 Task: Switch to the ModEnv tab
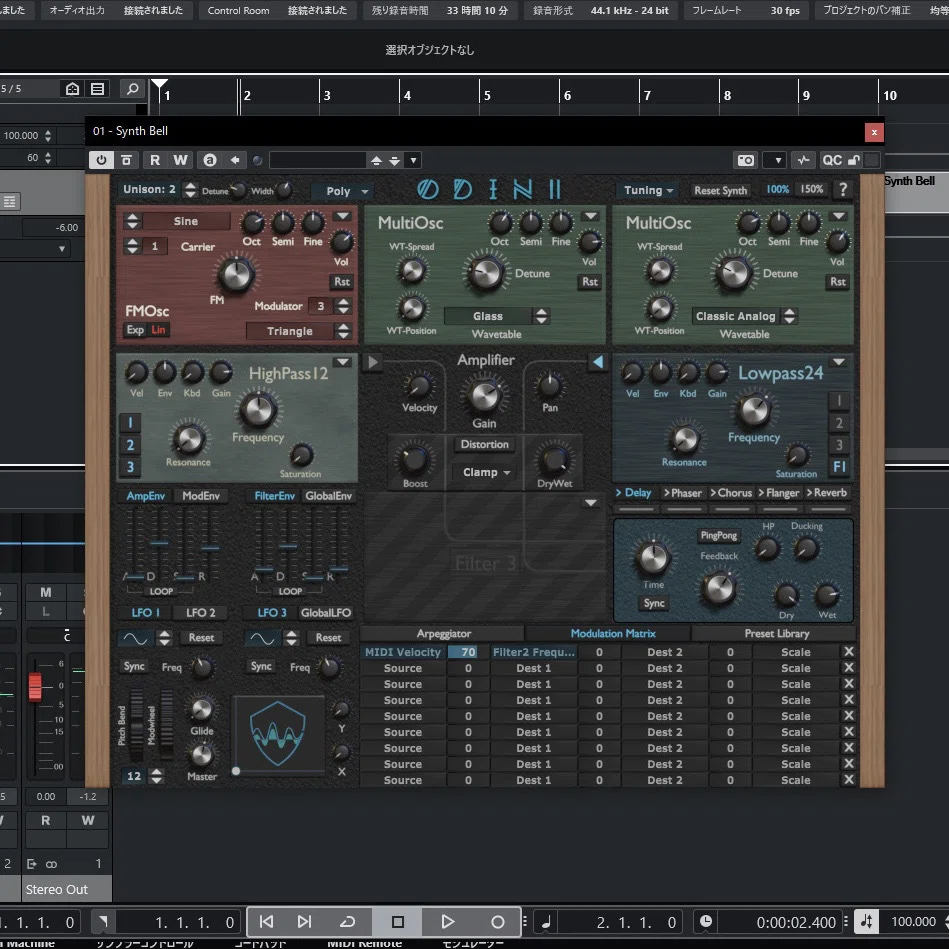(x=201, y=496)
